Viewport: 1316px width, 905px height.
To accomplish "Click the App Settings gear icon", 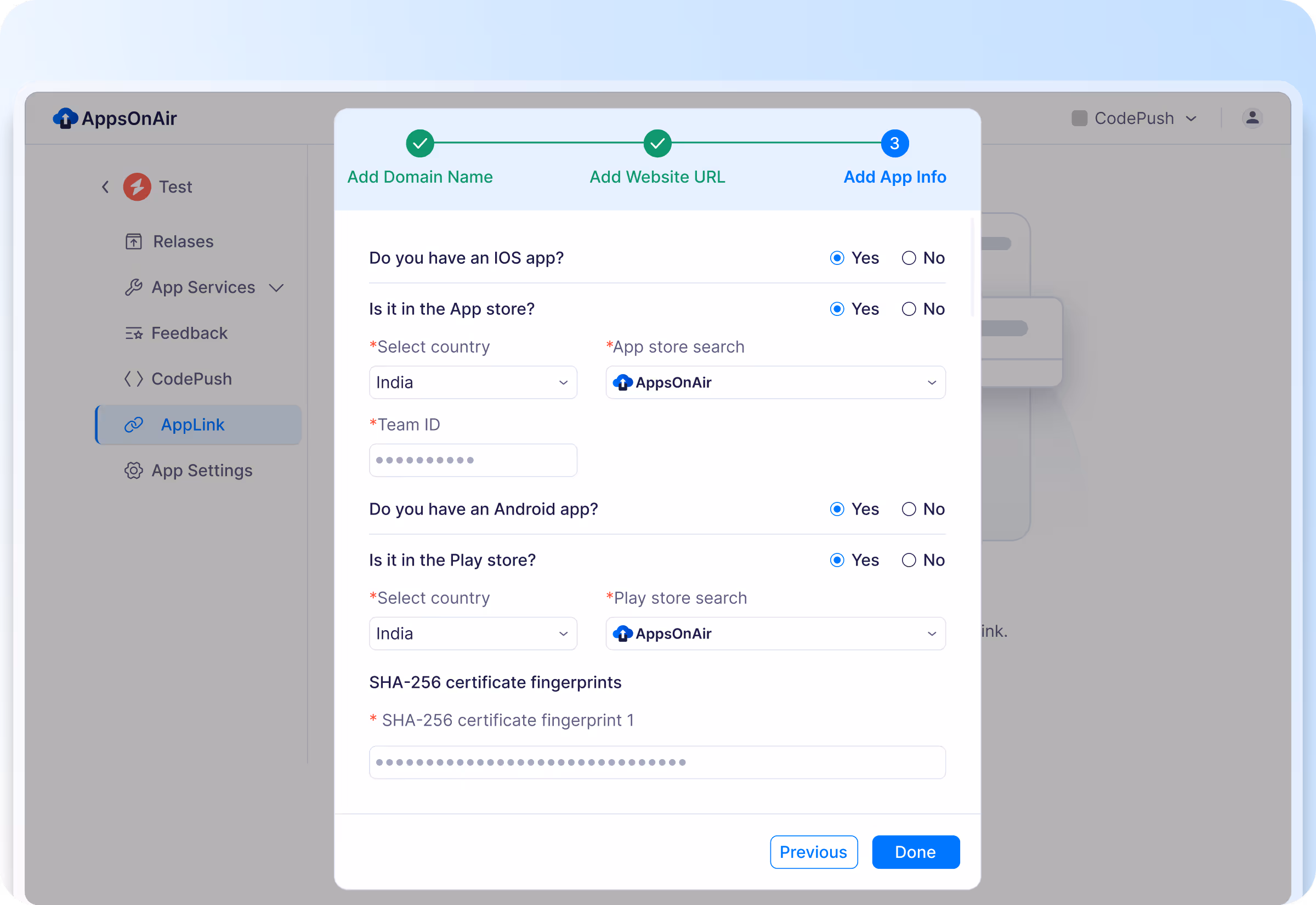I will [133, 471].
